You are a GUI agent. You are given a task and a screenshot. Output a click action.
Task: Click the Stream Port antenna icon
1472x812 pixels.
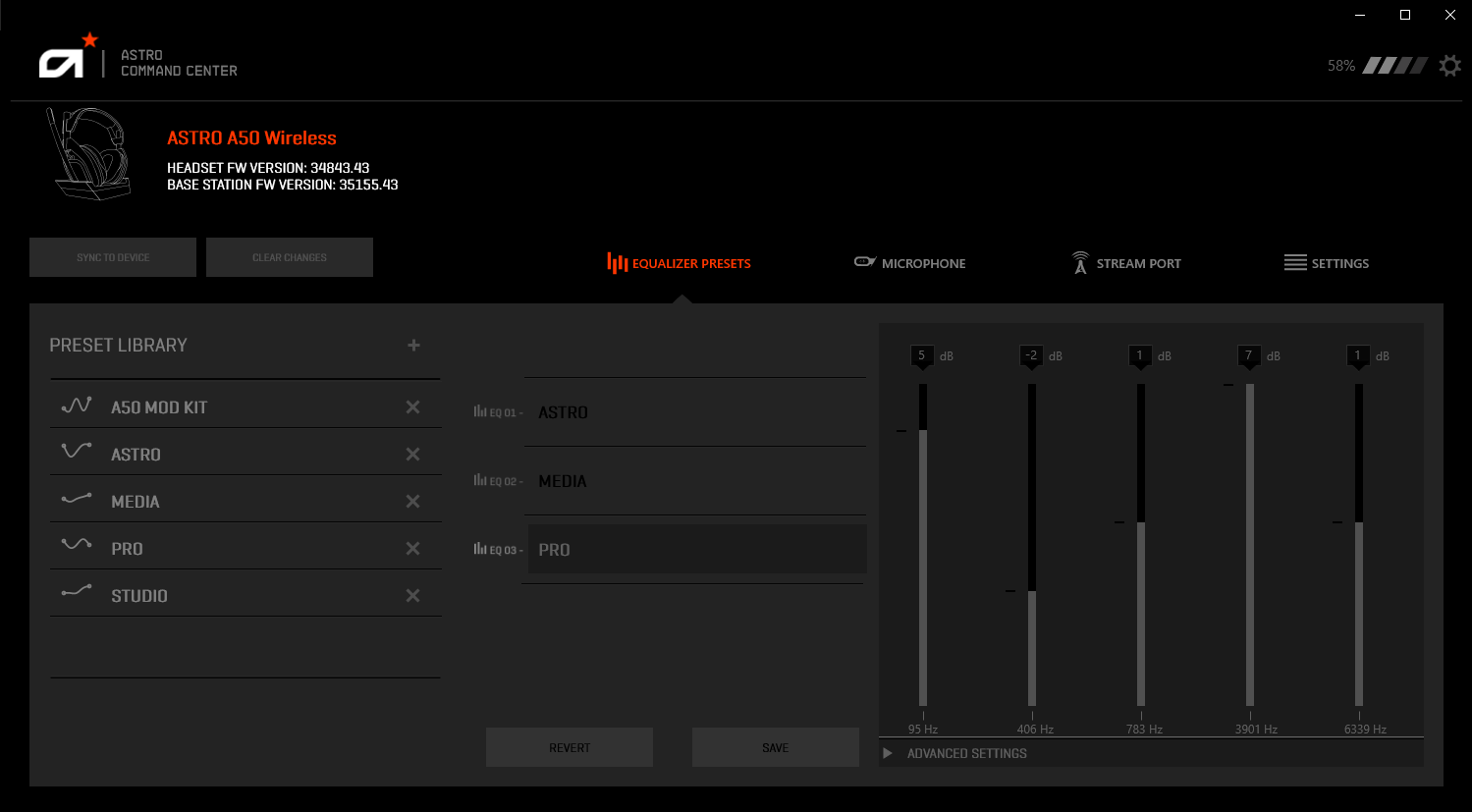tap(1079, 261)
